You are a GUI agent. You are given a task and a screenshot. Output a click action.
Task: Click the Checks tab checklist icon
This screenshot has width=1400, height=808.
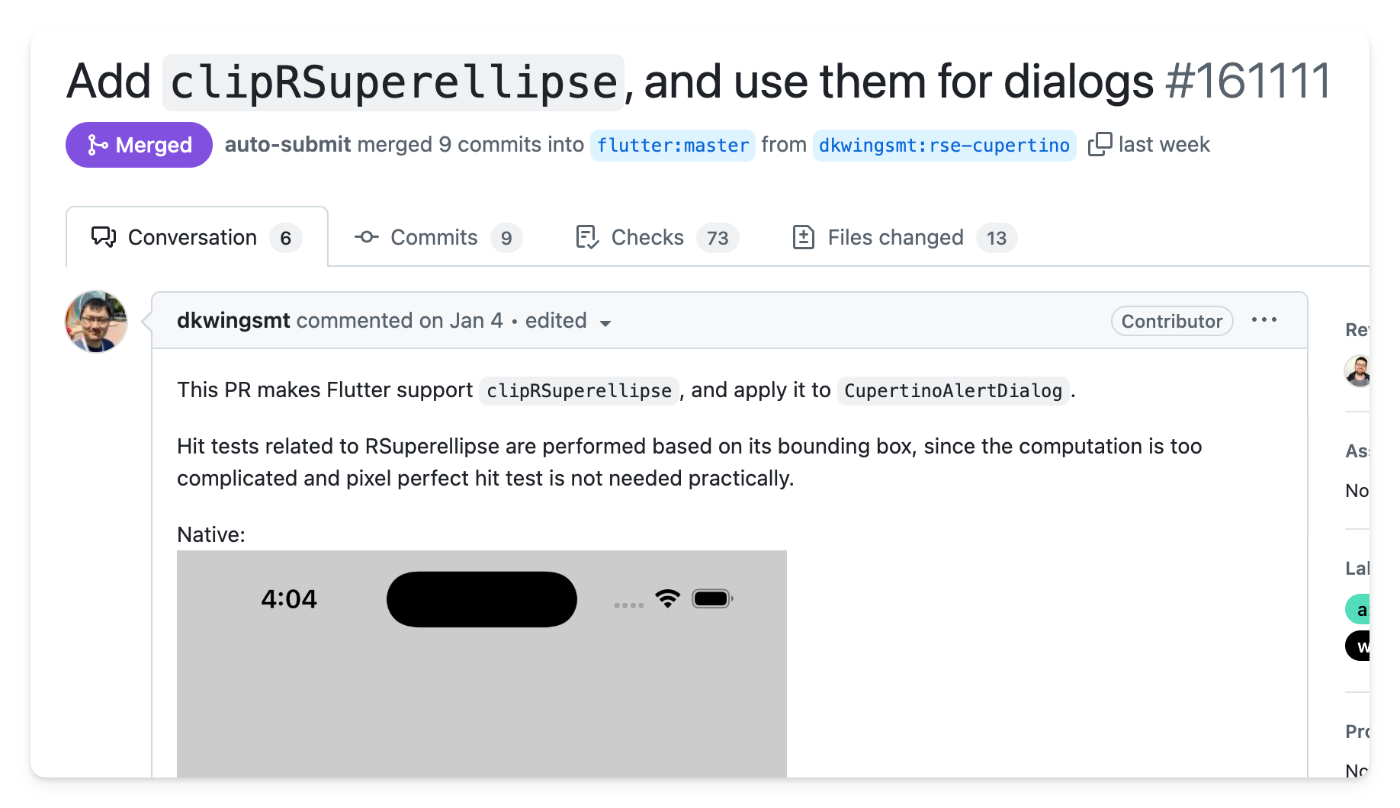coord(587,237)
